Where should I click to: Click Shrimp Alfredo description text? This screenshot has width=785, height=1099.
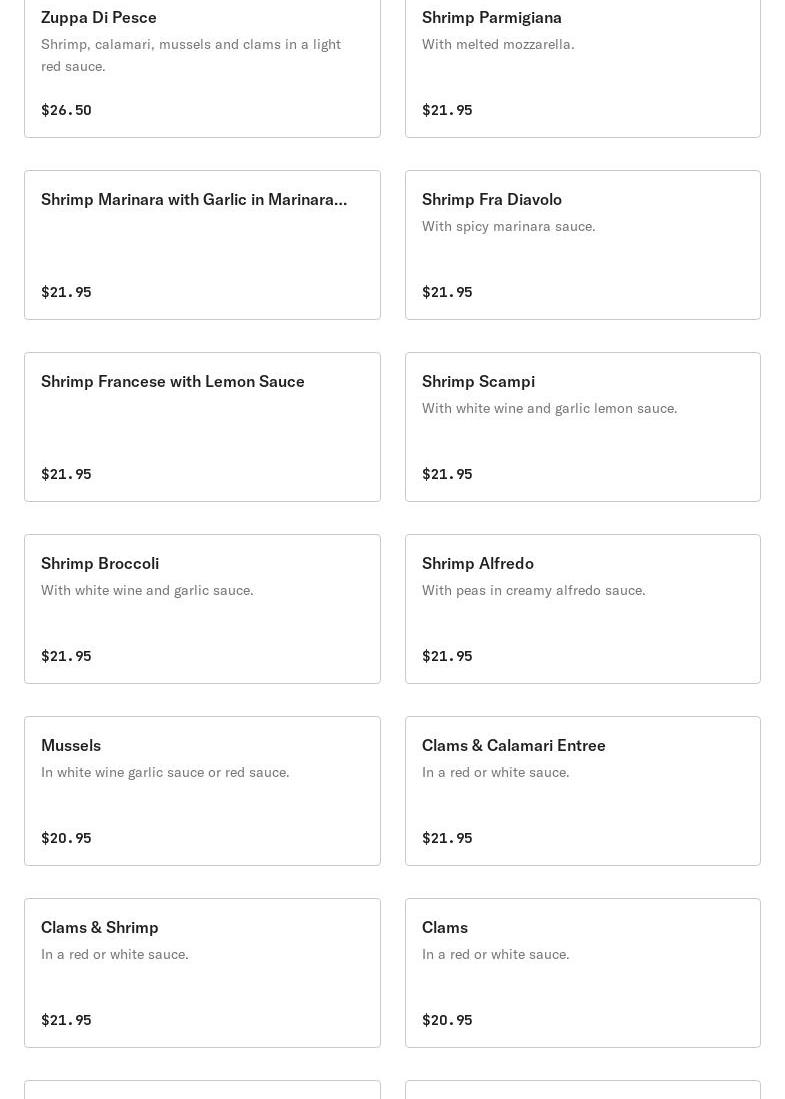[533, 590]
